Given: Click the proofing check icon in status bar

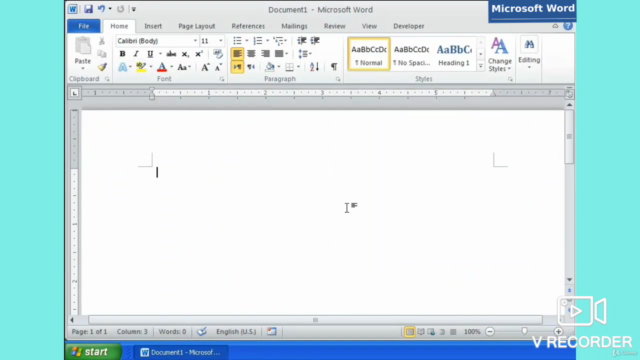Looking at the screenshot, I should click(x=202, y=331).
